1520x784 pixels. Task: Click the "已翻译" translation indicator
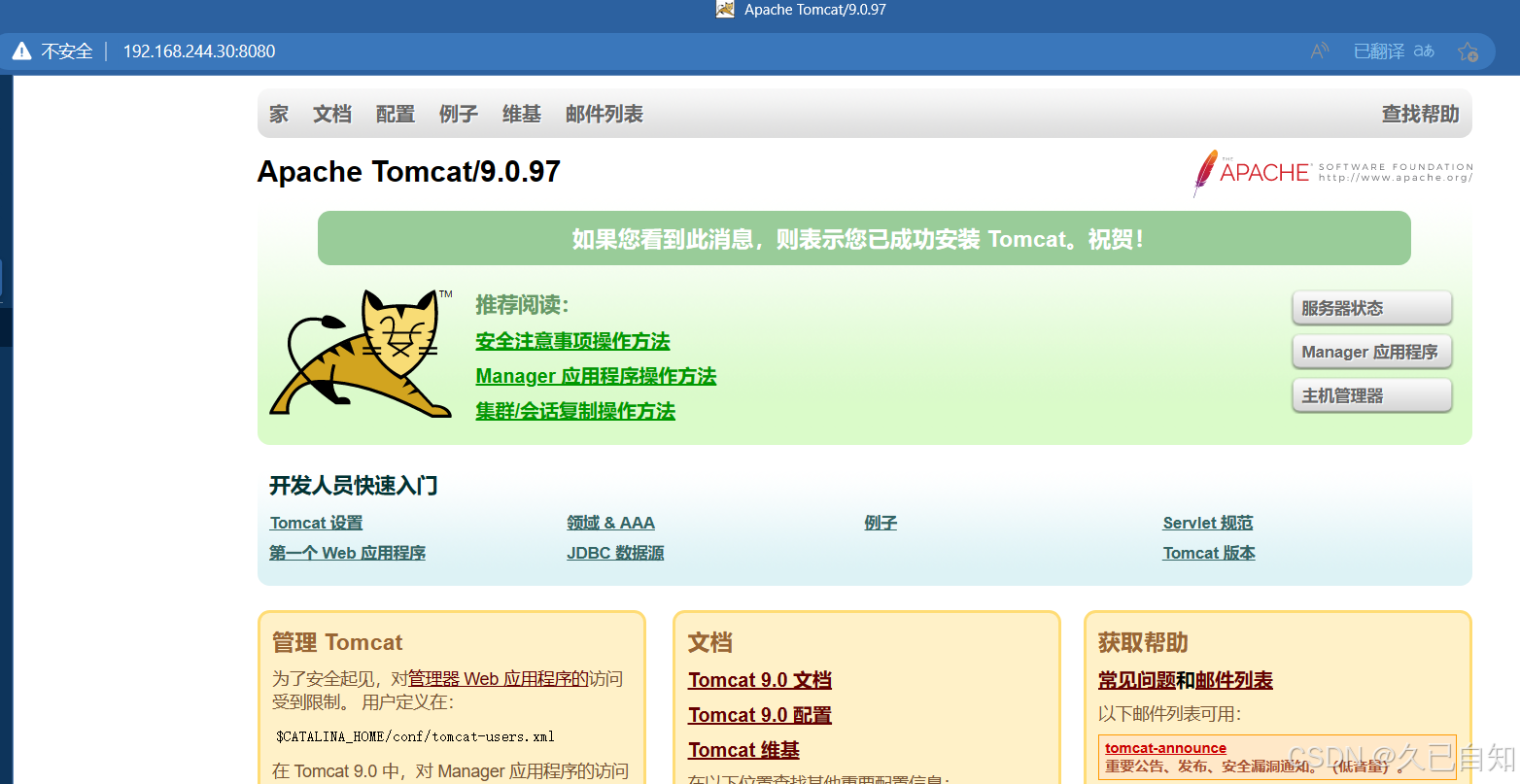click(x=1377, y=51)
